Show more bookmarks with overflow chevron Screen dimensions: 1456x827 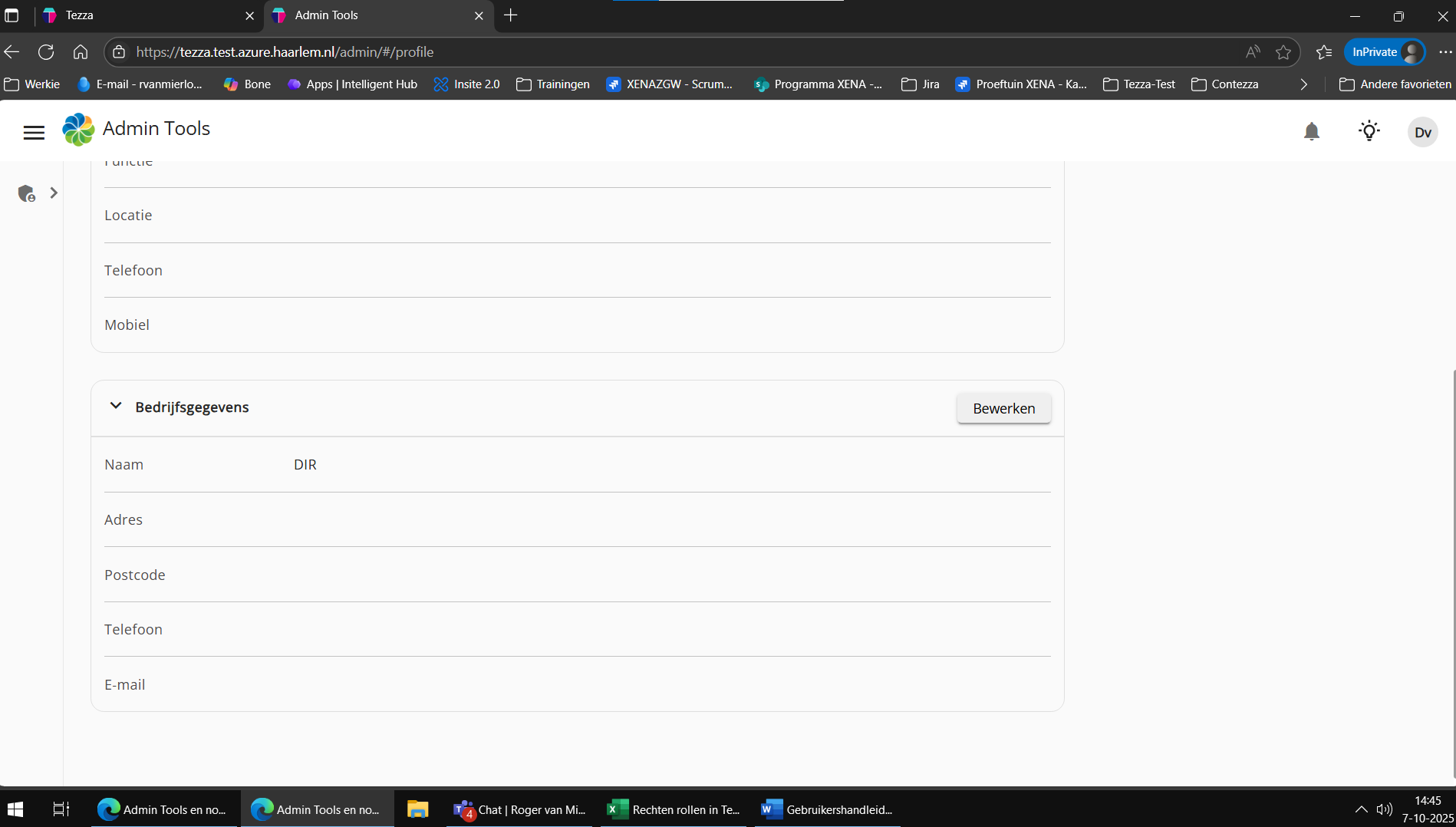coord(1303,84)
